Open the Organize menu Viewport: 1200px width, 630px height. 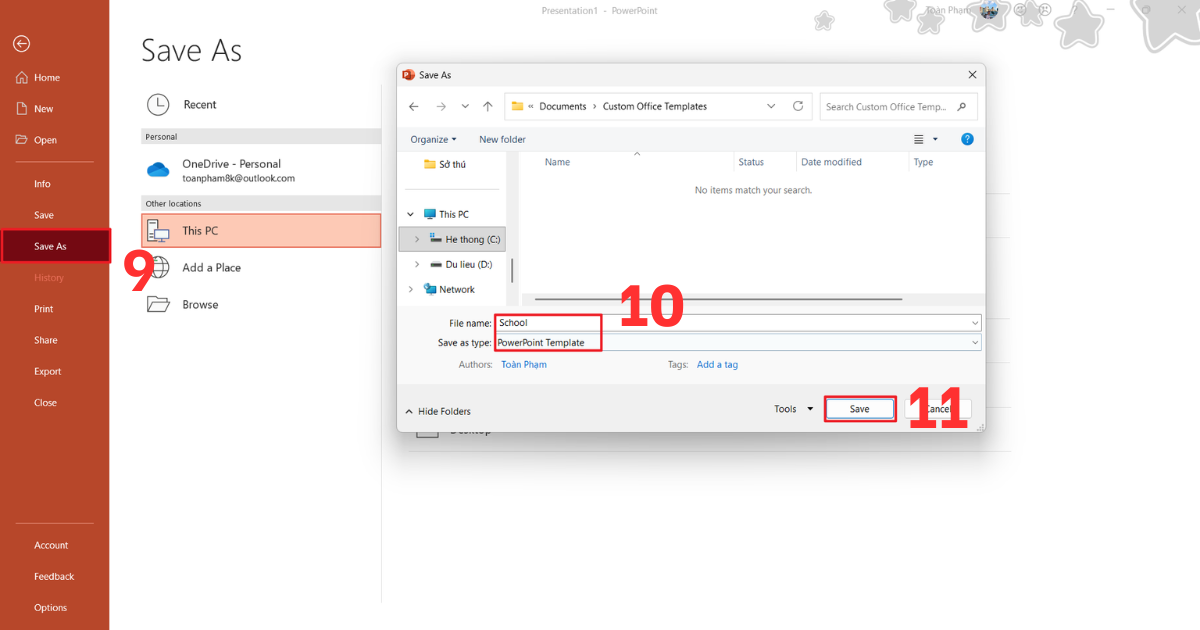tap(433, 140)
